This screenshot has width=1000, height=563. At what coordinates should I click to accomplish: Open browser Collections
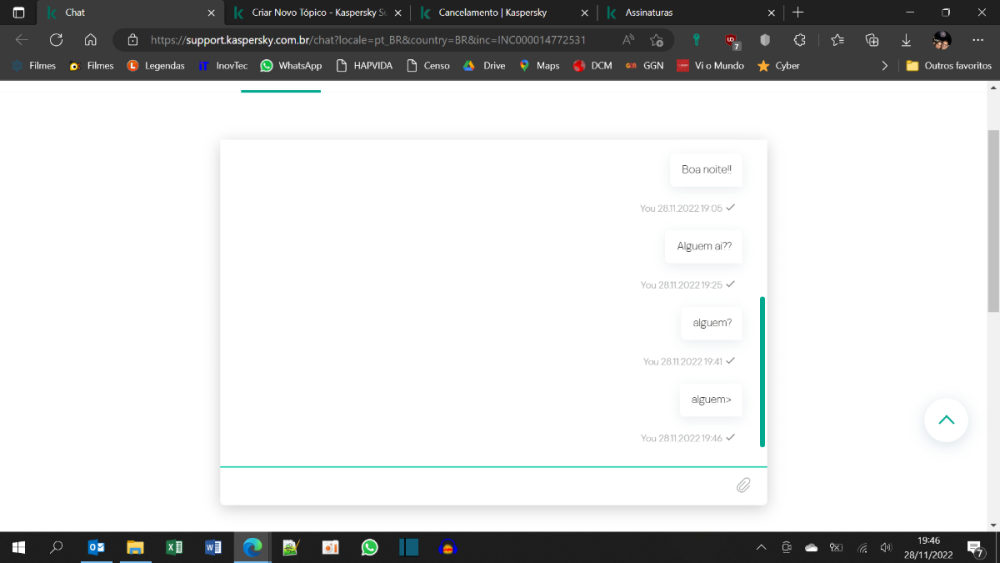[872, 40]
